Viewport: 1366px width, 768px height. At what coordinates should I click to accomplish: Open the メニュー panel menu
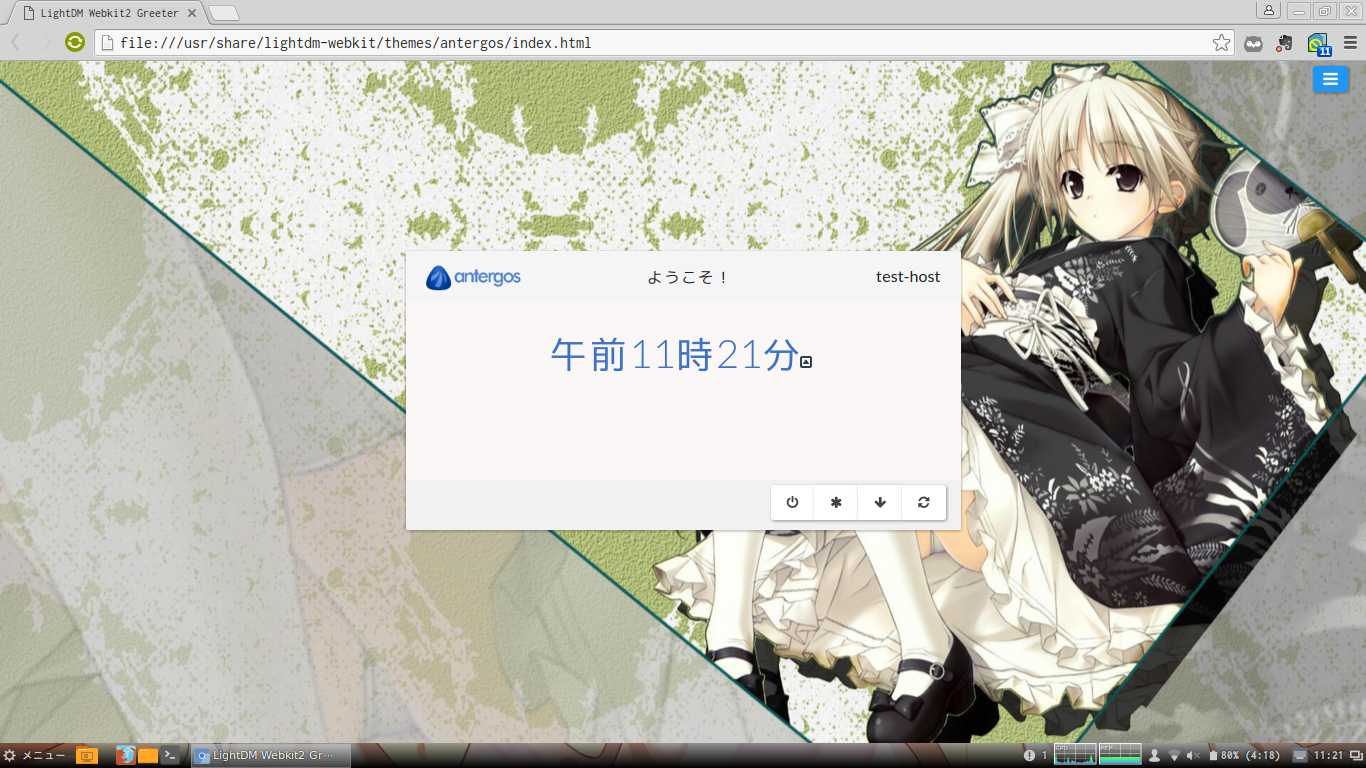[34, 755]
